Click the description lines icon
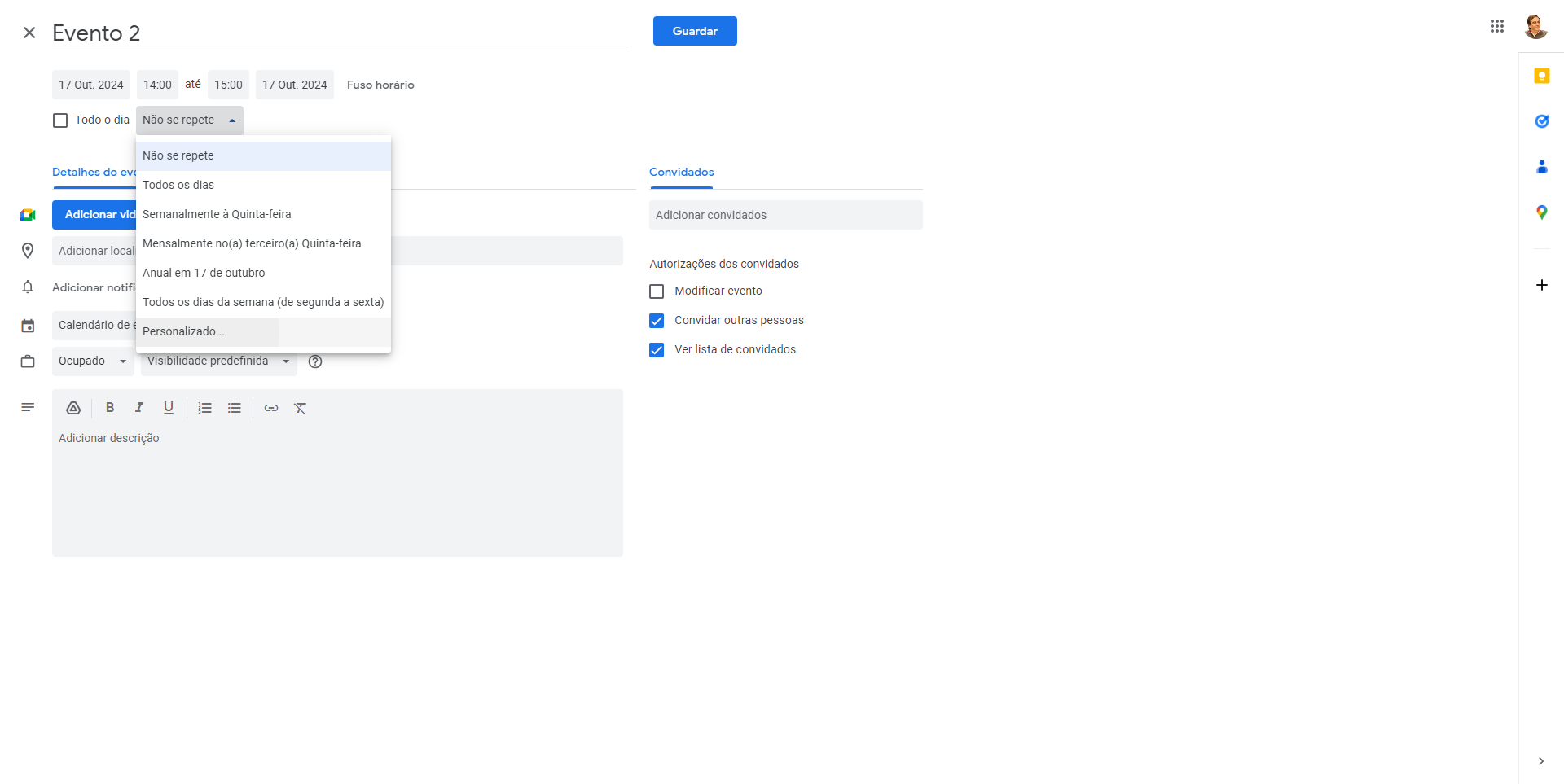The image size is (1564, 784). tap(28, 407)
